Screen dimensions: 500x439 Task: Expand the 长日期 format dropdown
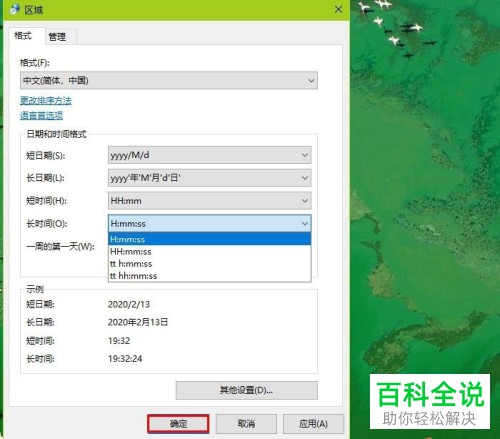[x=210, y=178]
